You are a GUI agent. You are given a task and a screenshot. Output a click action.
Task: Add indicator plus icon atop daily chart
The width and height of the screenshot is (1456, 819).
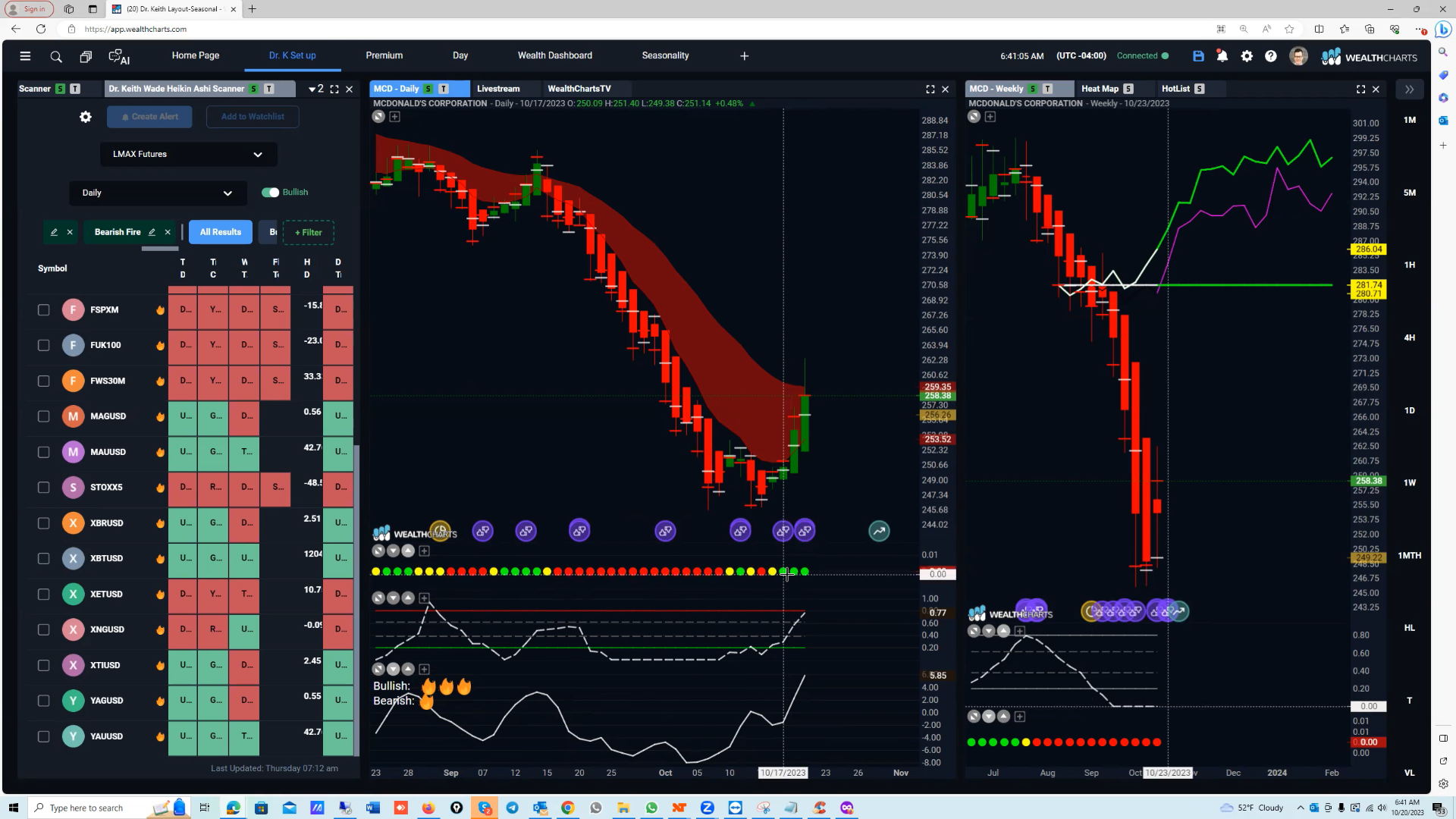point(395,117)
